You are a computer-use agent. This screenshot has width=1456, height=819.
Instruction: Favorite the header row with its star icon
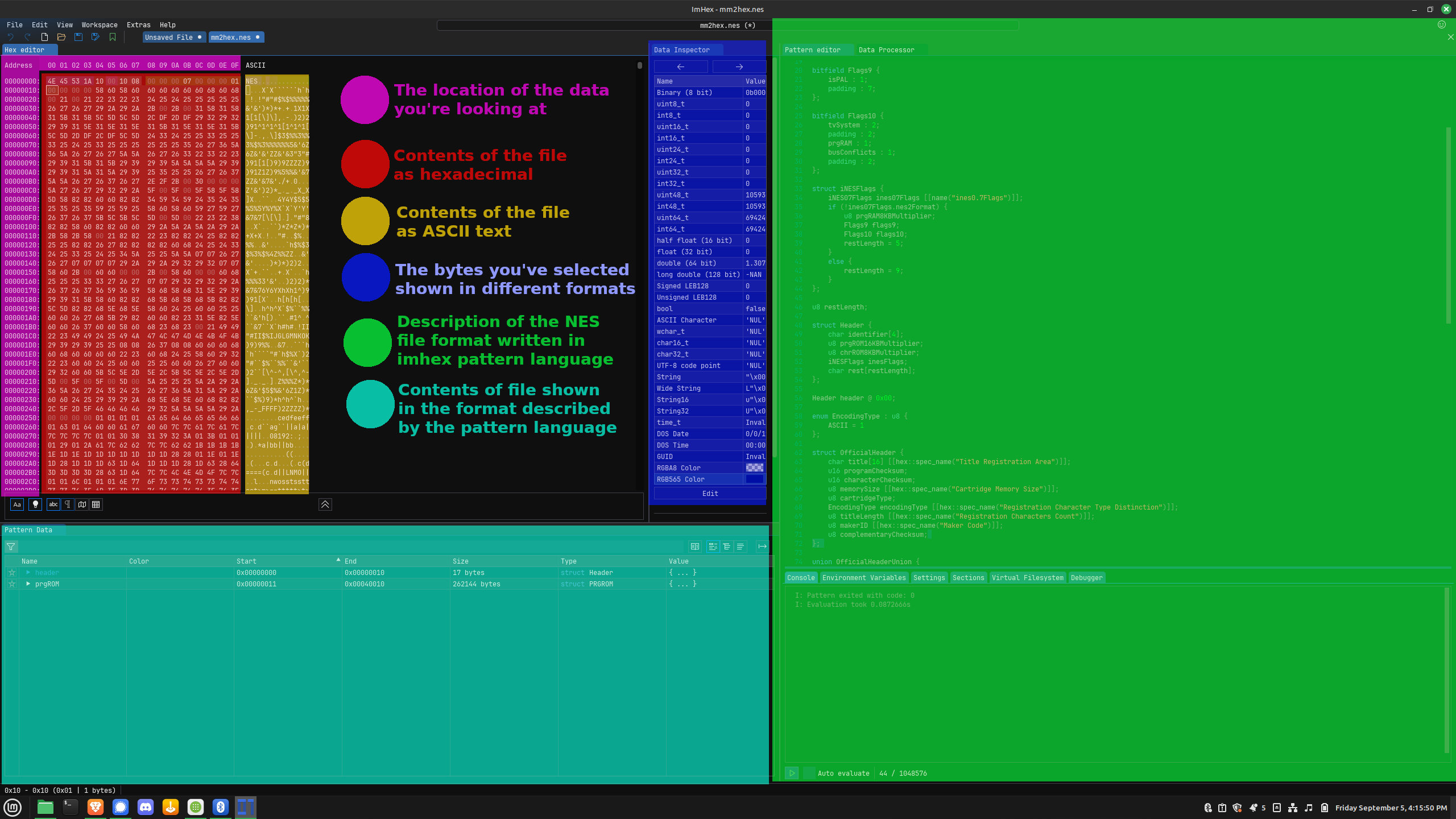12,573
